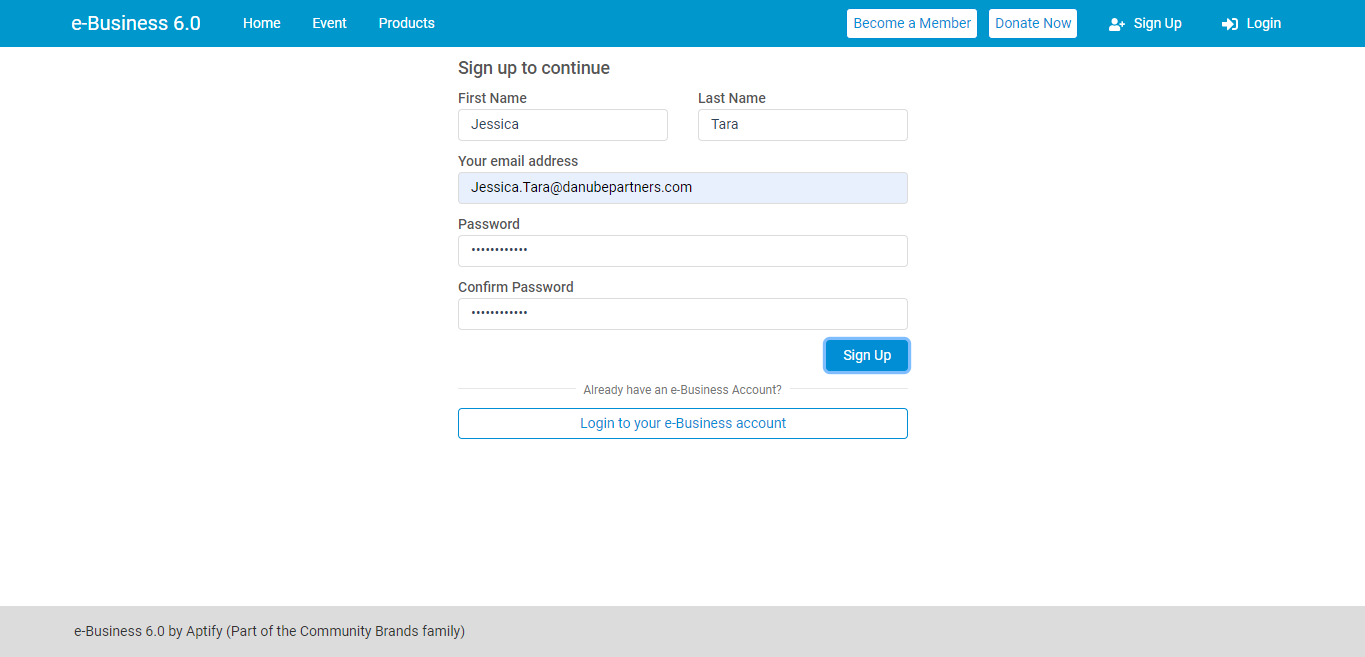Go to the Event page
The width and height of the screenshot is (1365, 657).
tap(329, 23)
